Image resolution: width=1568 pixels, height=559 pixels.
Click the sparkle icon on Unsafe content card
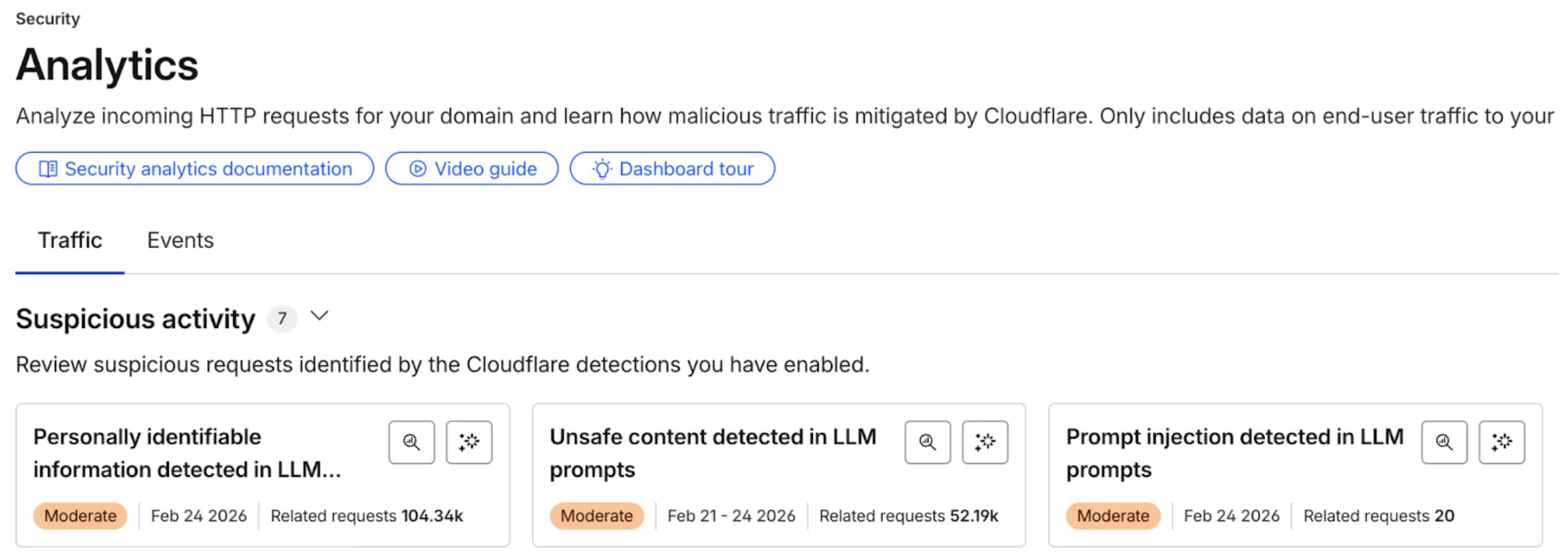tap(985, 442)
